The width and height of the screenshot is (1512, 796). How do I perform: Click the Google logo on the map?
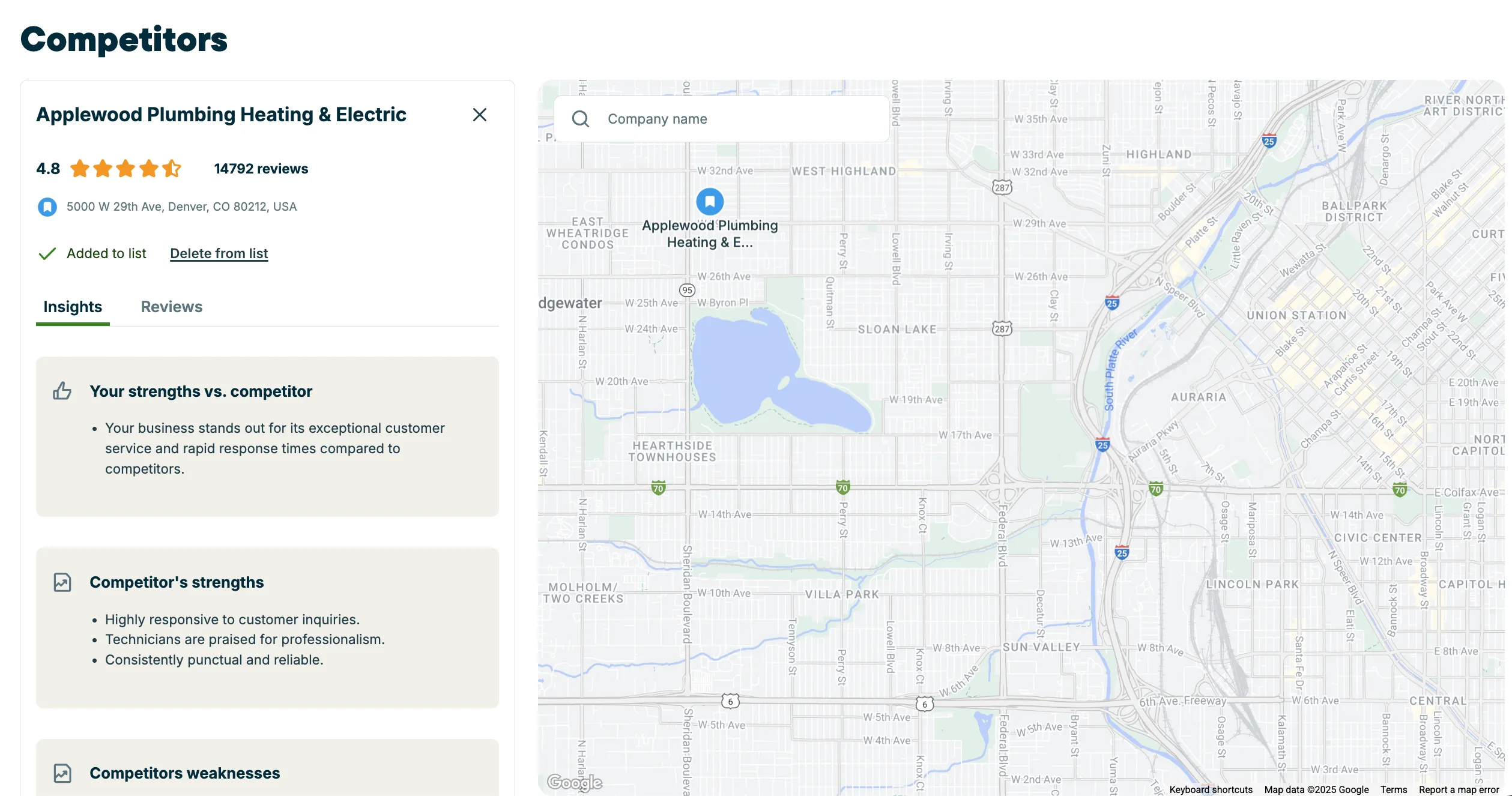pyautogui.click(x=575, y=782)
